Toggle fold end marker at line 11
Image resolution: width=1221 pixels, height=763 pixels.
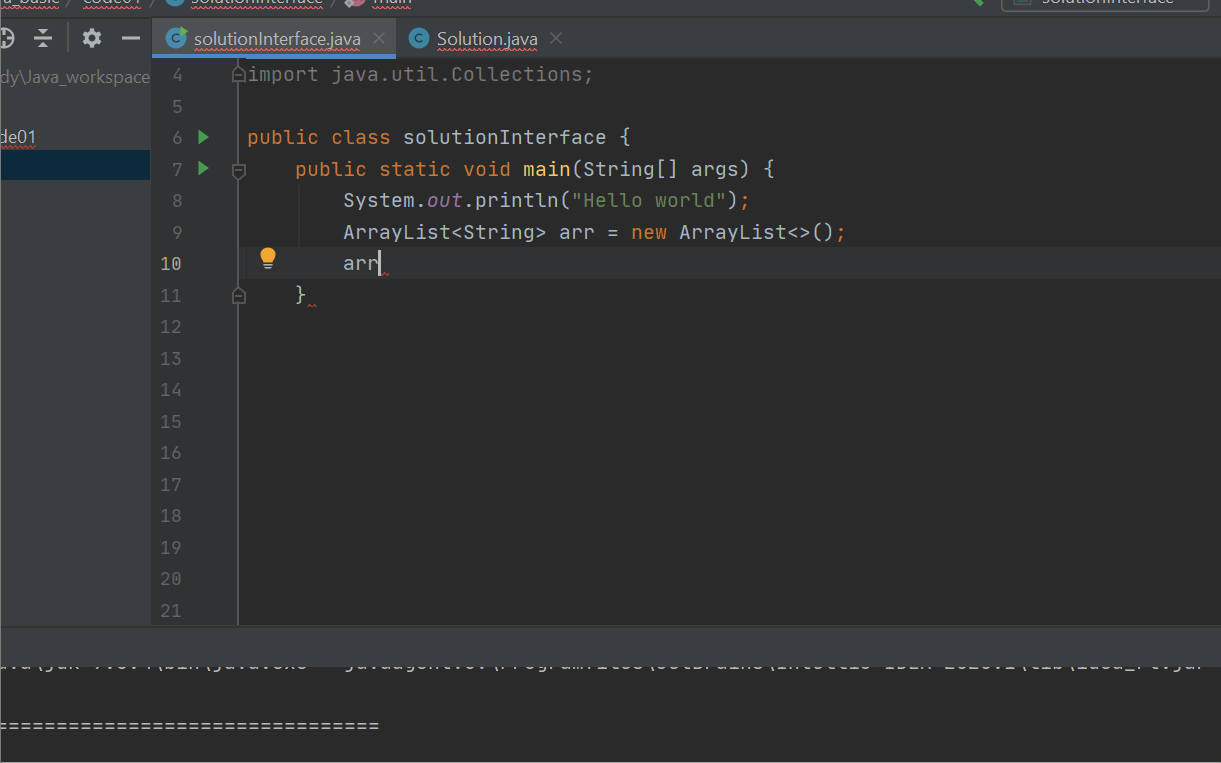point(238,296)
